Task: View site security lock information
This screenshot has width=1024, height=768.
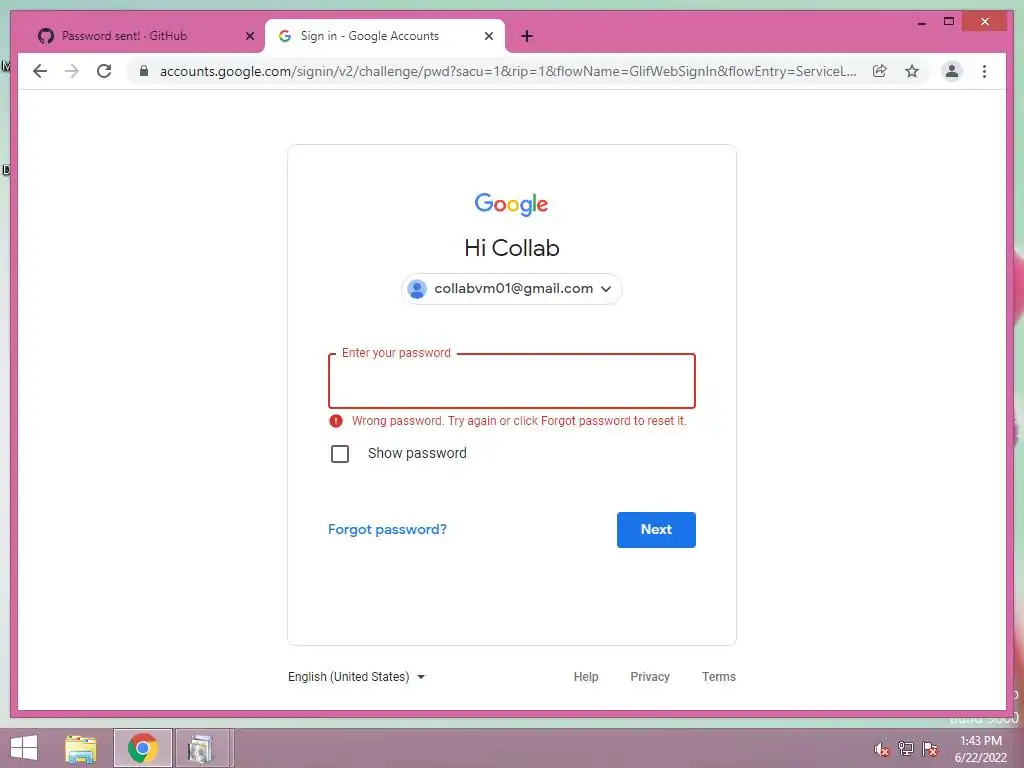Action: [144, 71]
